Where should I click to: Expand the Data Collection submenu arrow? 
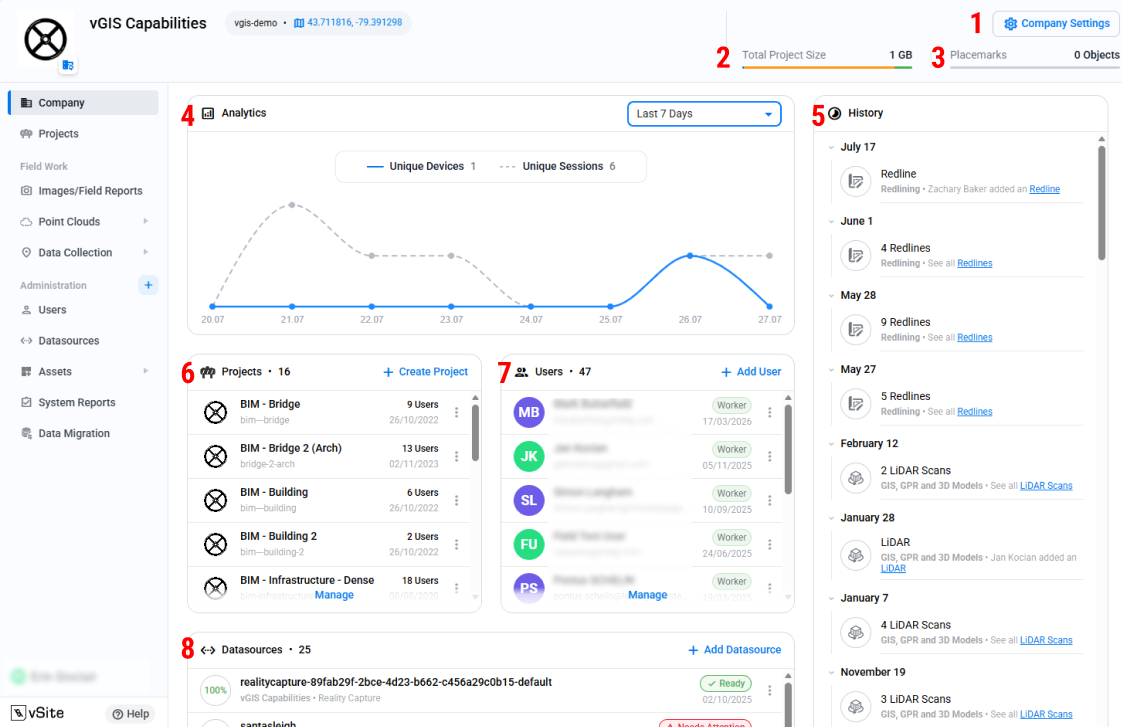(146, 252)
